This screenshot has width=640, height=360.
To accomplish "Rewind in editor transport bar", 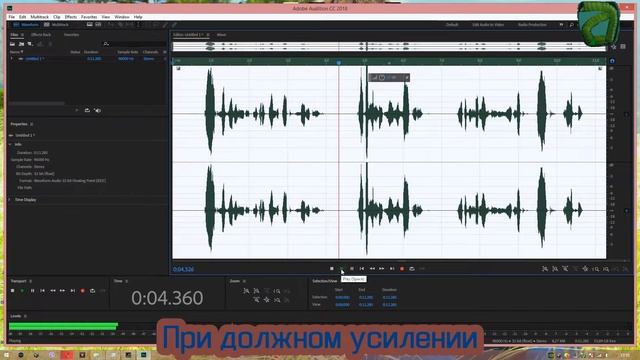I will (372, 269).
